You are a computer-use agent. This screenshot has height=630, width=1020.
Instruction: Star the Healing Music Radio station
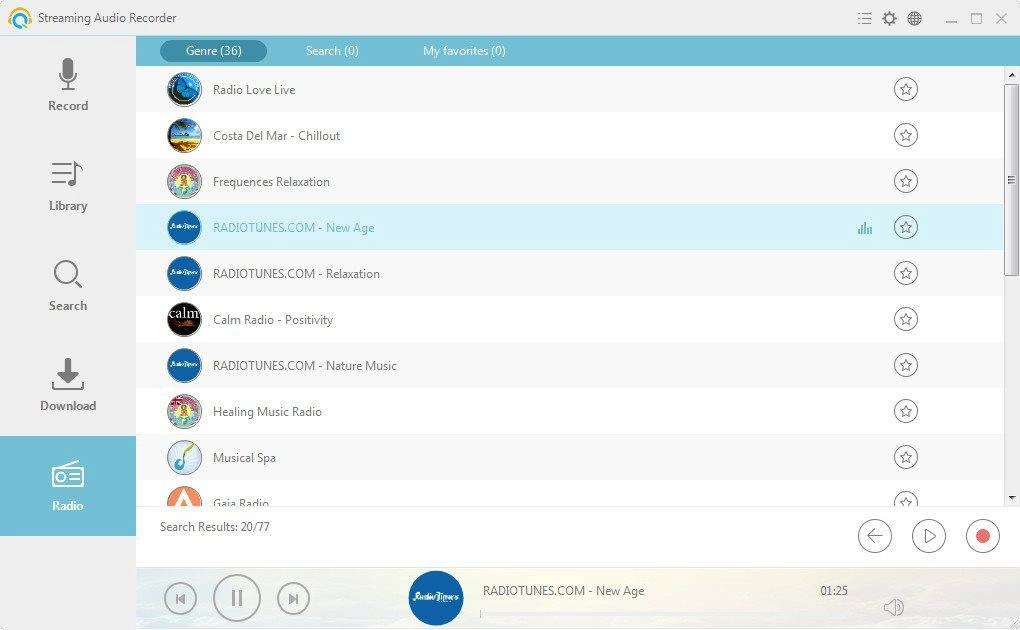(906, 411)
